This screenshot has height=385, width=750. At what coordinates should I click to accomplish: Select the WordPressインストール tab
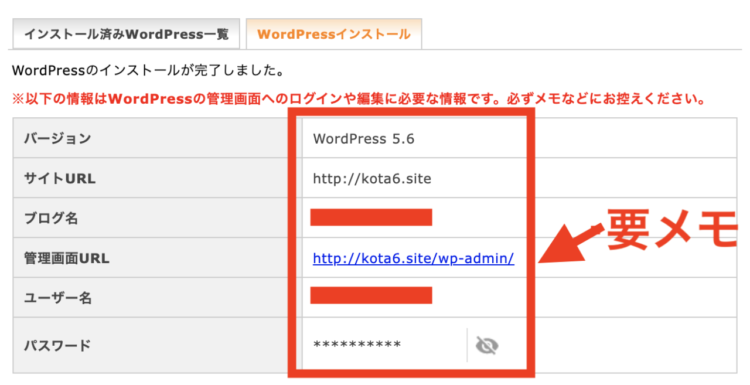click(x=334, y=34)
